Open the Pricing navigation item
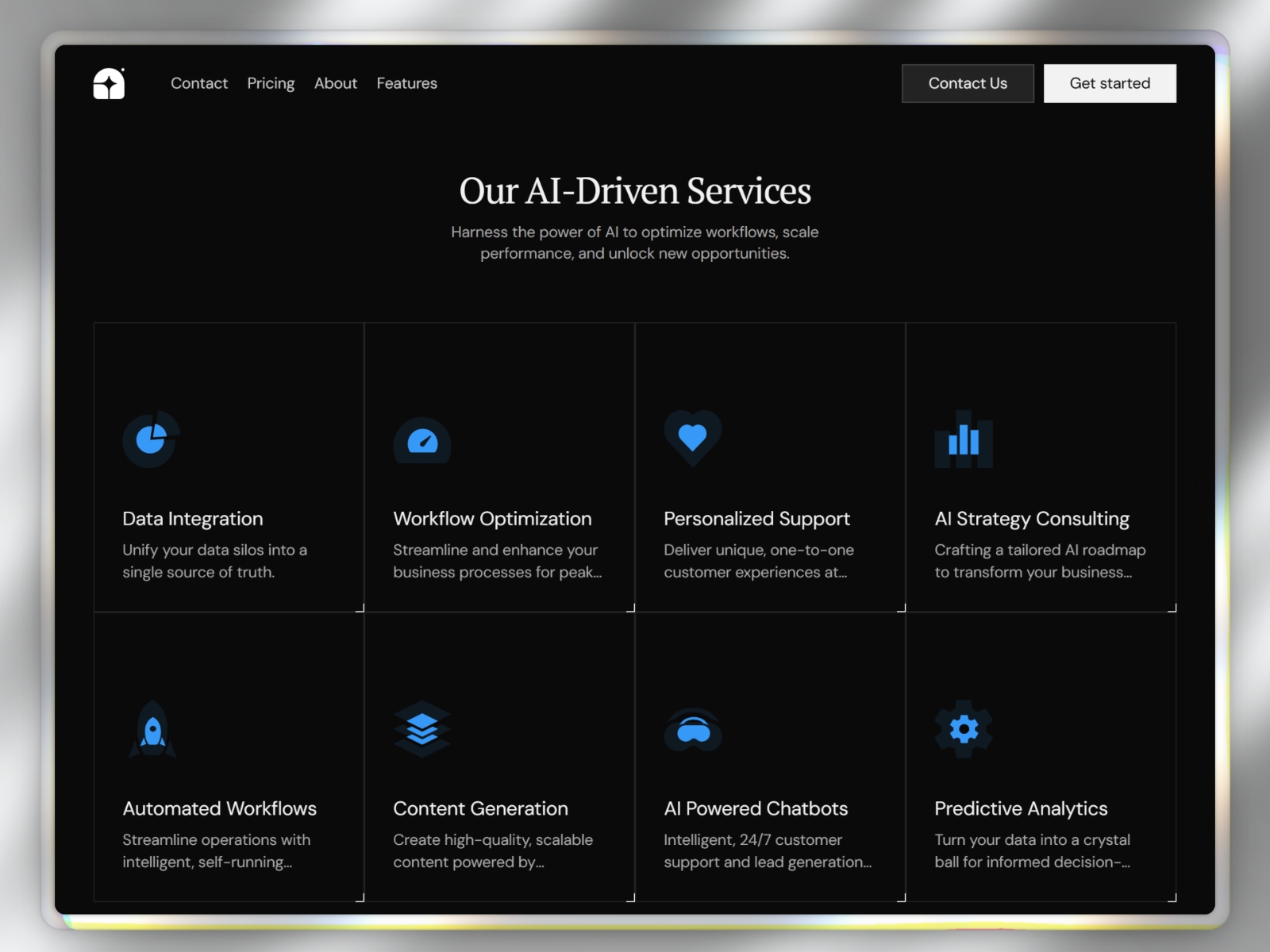This screenshot has width=1270, height=952. click(271, 83)
